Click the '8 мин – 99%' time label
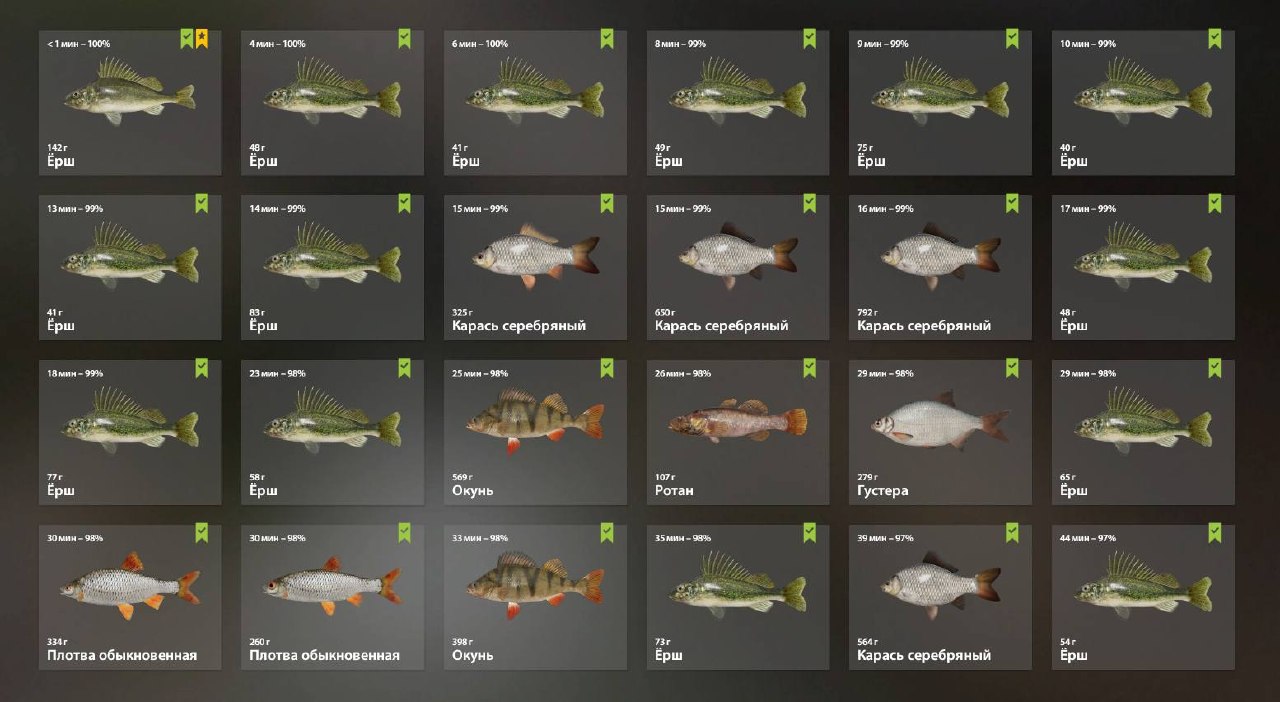This screenshot has height=702, width=1280. [681, 44]
